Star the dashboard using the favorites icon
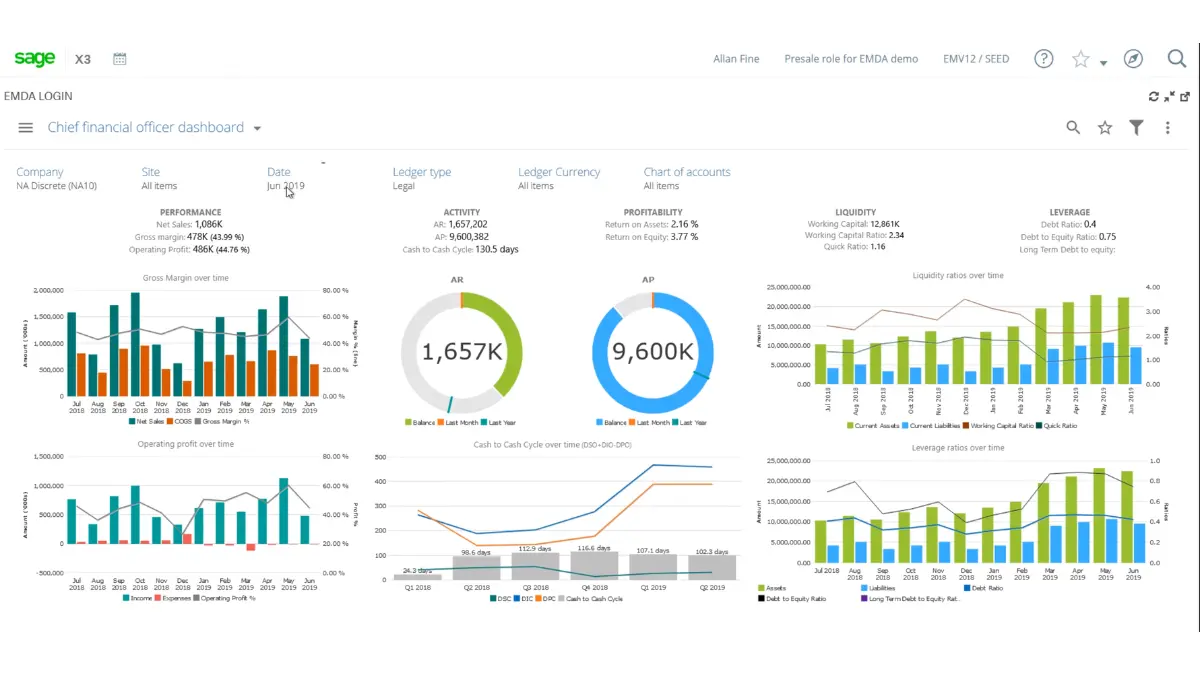 click(1104, 127)
